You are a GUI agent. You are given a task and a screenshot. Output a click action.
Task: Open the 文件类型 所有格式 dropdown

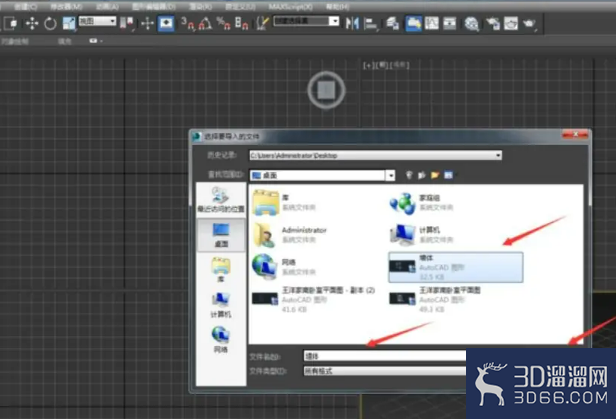pos(385,371)
